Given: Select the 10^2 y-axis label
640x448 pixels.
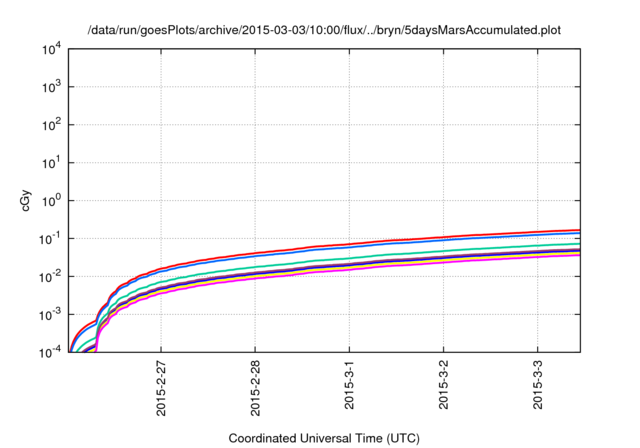Looking at the screenshot, I should [51, 125].
